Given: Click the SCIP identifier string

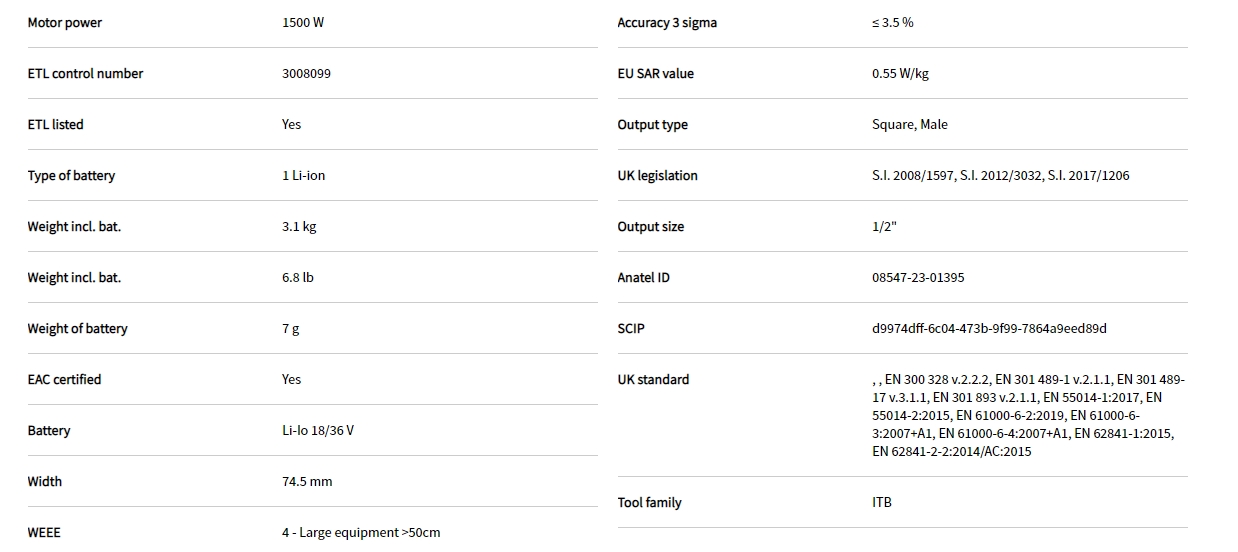Looking at the screenshot, I should [989, 329].
